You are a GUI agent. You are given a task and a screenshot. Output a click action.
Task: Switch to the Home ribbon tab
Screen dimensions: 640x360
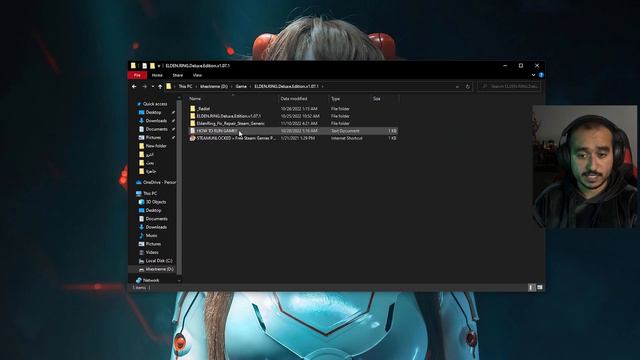tap(157, 75)
